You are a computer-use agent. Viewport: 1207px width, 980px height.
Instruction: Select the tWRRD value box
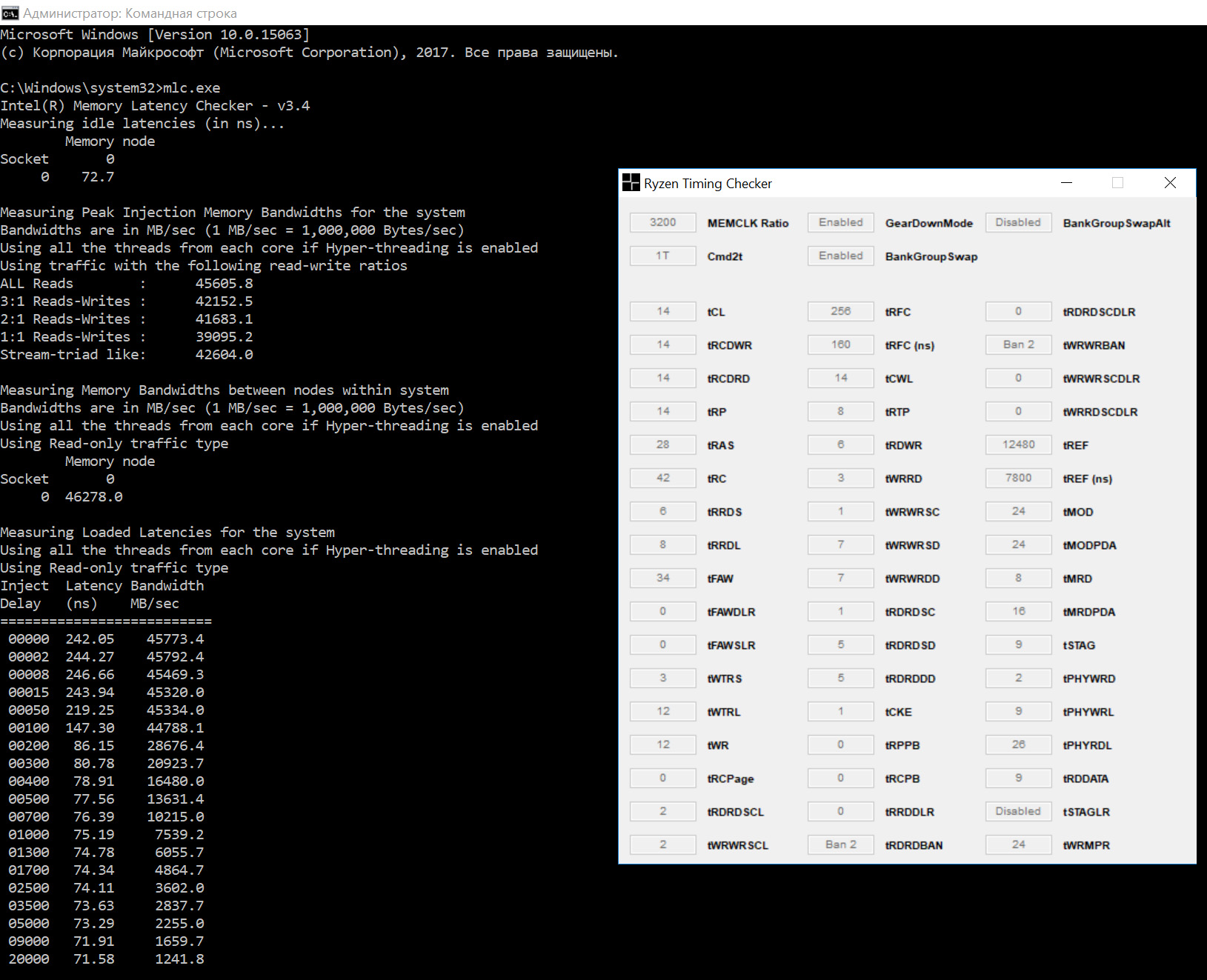(840, 478)
